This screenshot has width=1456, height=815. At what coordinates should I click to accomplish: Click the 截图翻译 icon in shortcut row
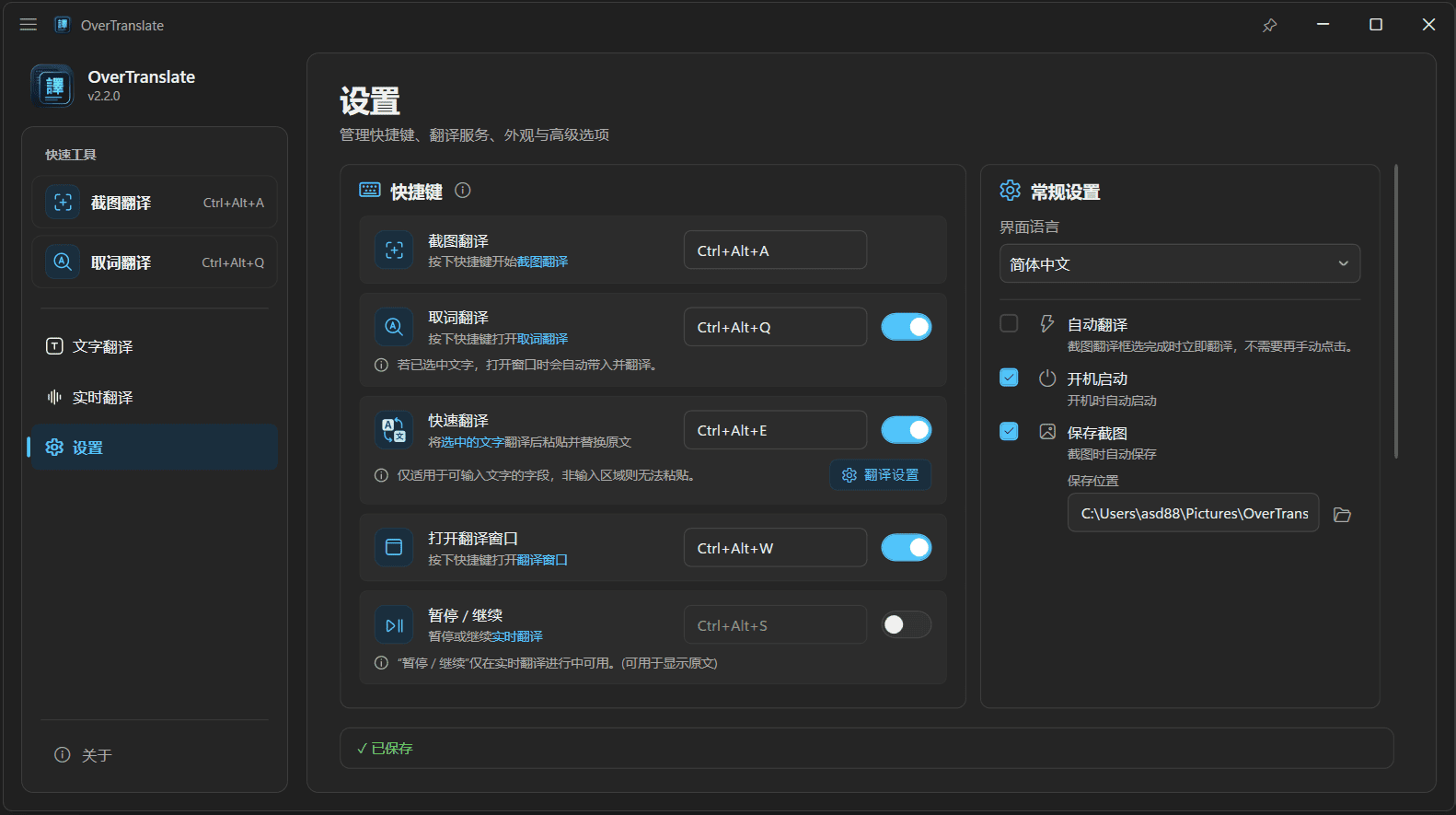point(394,250)
